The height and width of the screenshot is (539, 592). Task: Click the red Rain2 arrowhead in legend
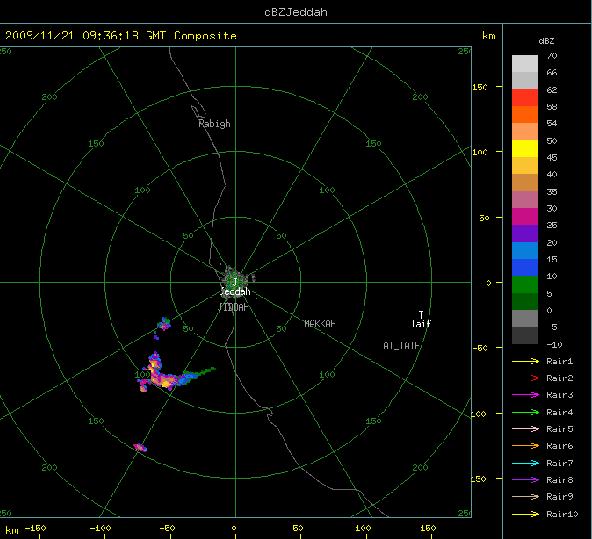coord(534,378)
